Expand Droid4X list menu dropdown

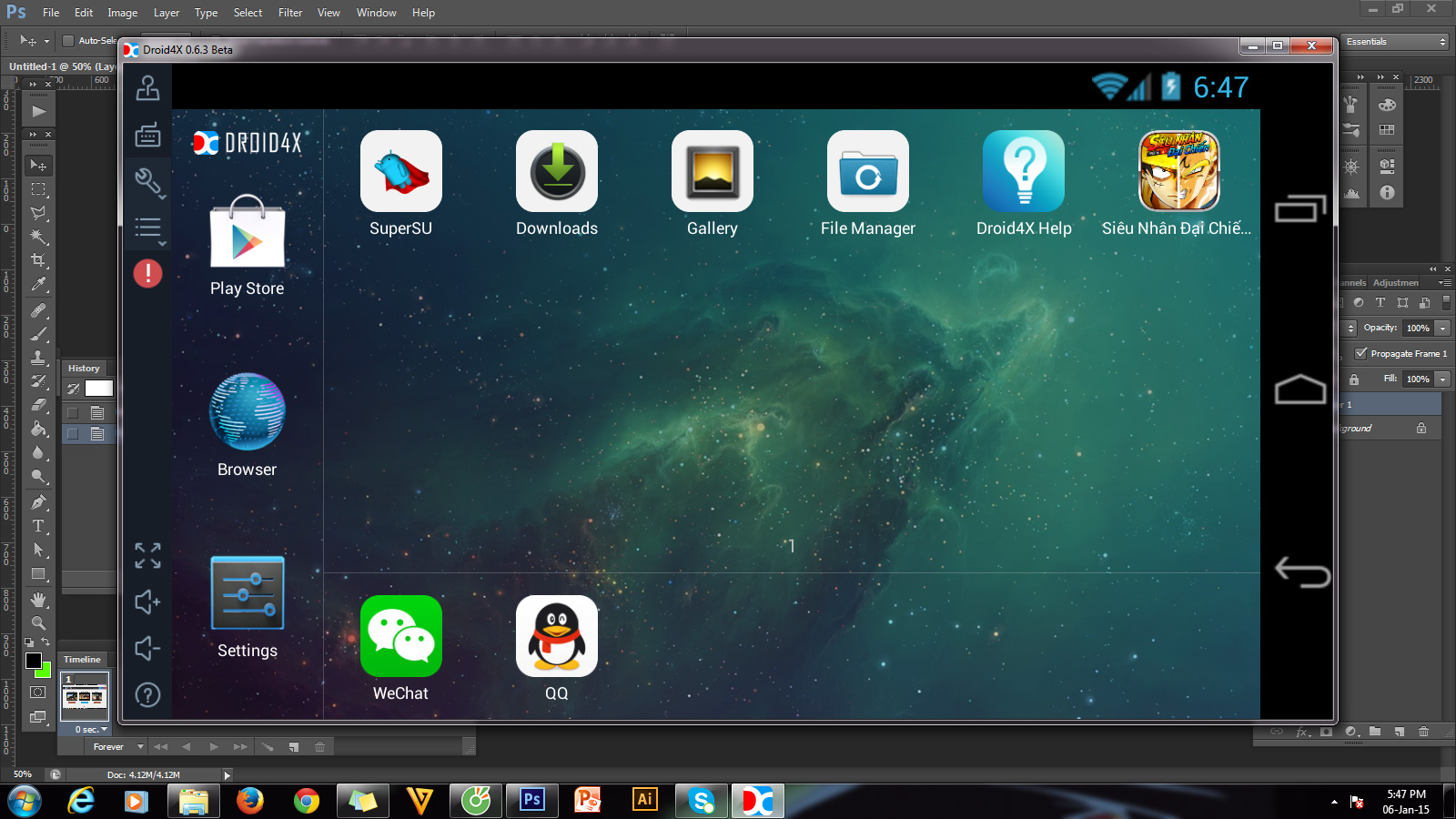(149, 229)
